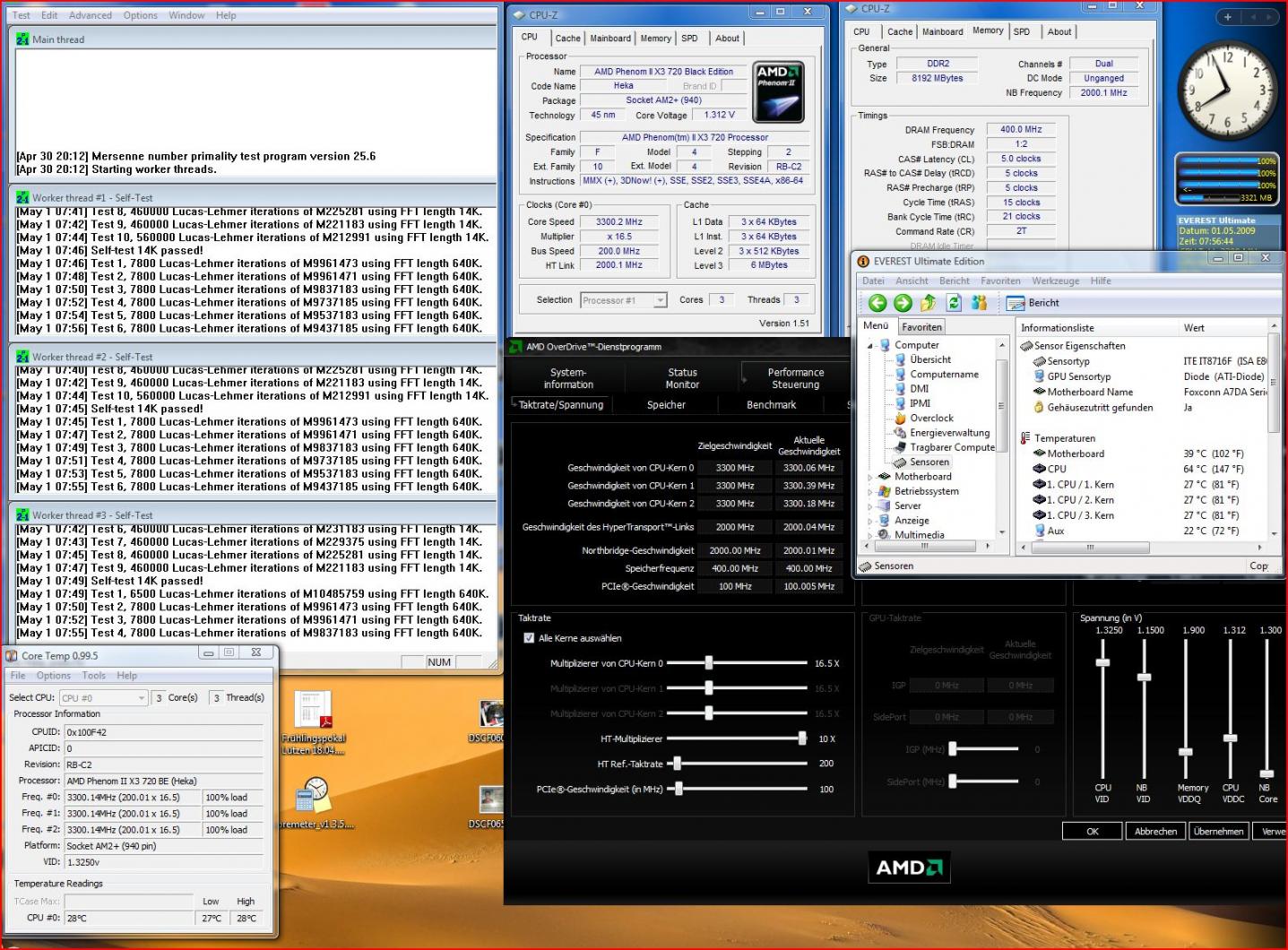Open EVEREST Werkzeuge menu
Viewport: 1288px width, 950px height.
1055,281
